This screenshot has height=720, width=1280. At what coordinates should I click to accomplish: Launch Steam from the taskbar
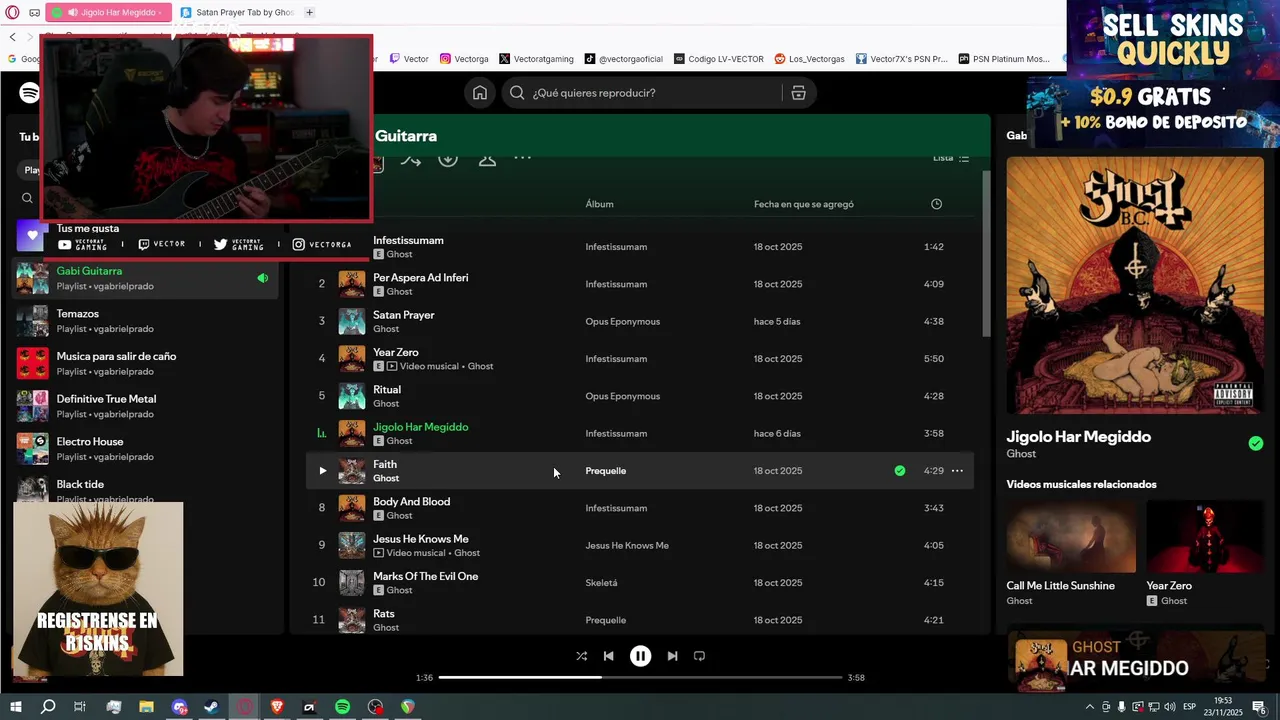(212, 707)
